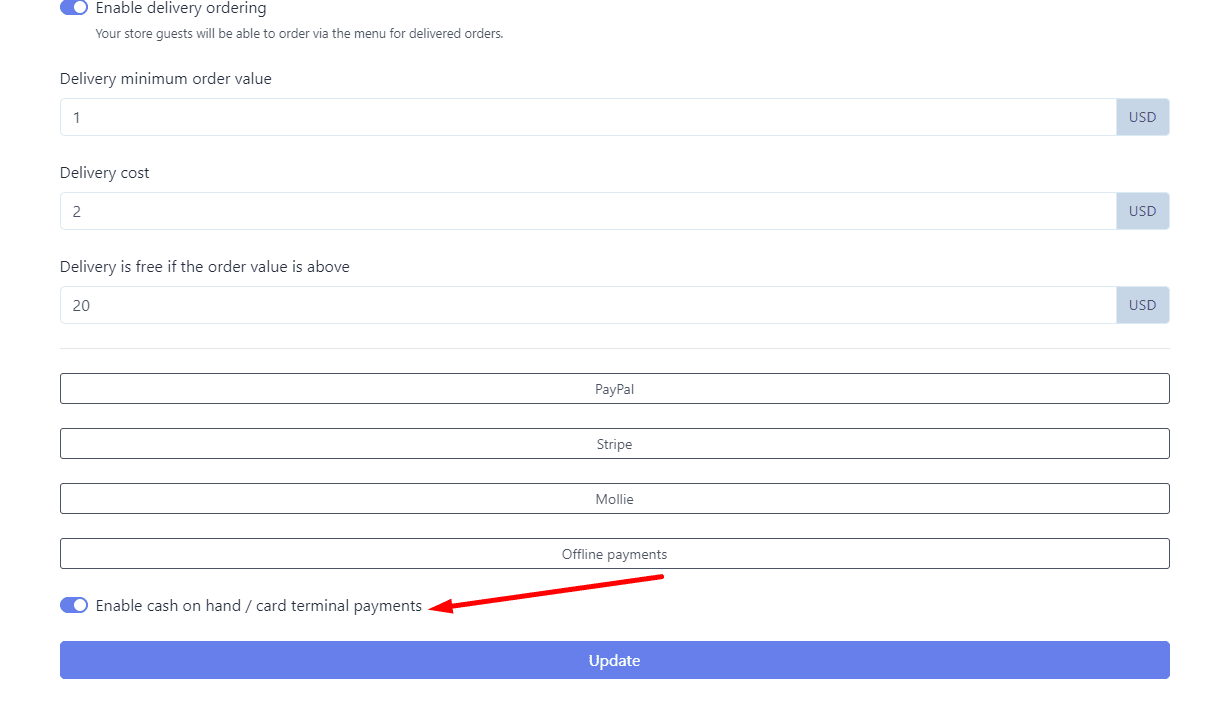Image resolution: width=1231 pixels, height=712 pixels.
Task: Click the "Enable delivery ordering" label text
Action: click(x=181, y=8)
